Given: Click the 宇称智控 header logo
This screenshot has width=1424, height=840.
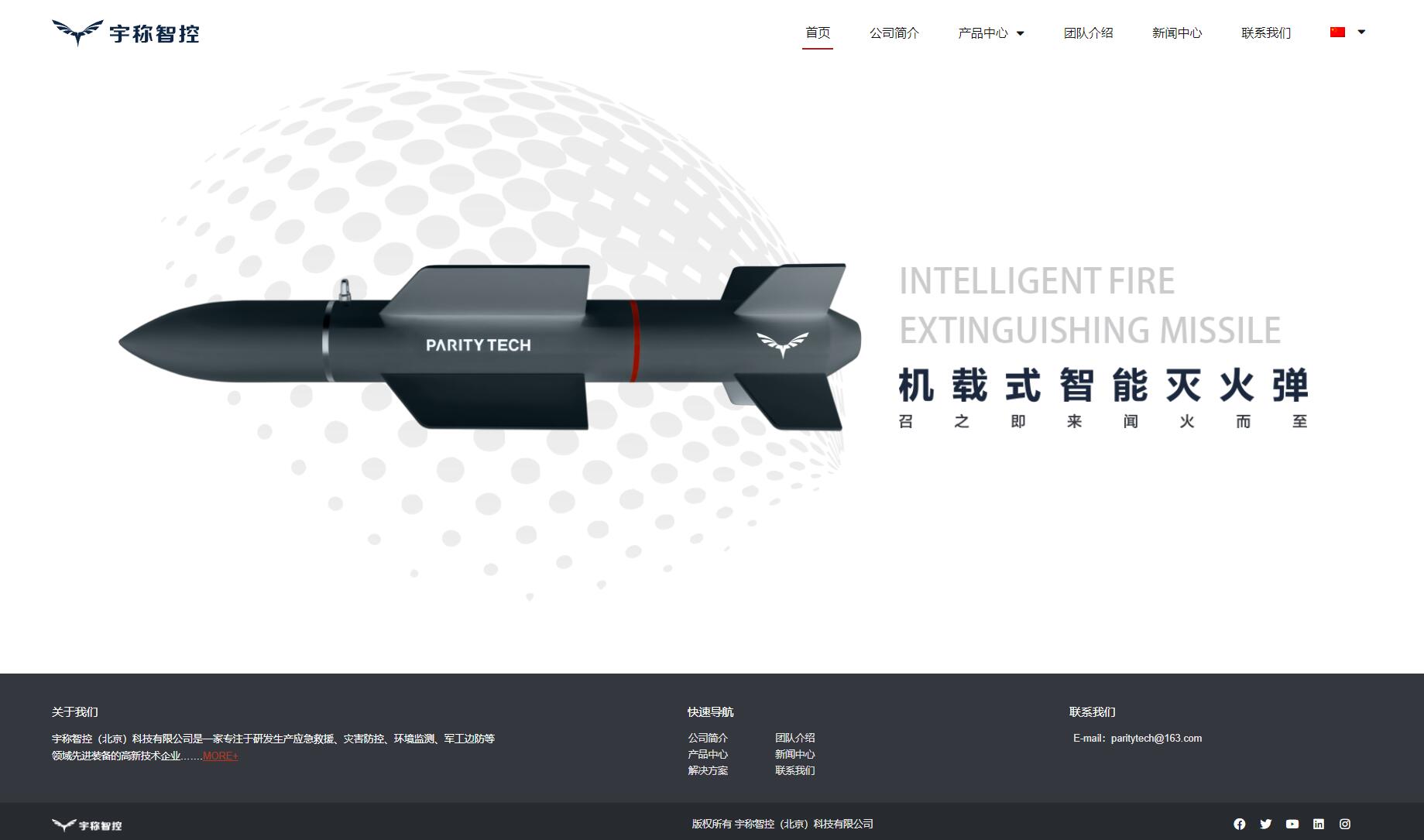Looking at the screenshot, I should pos(125,33).
